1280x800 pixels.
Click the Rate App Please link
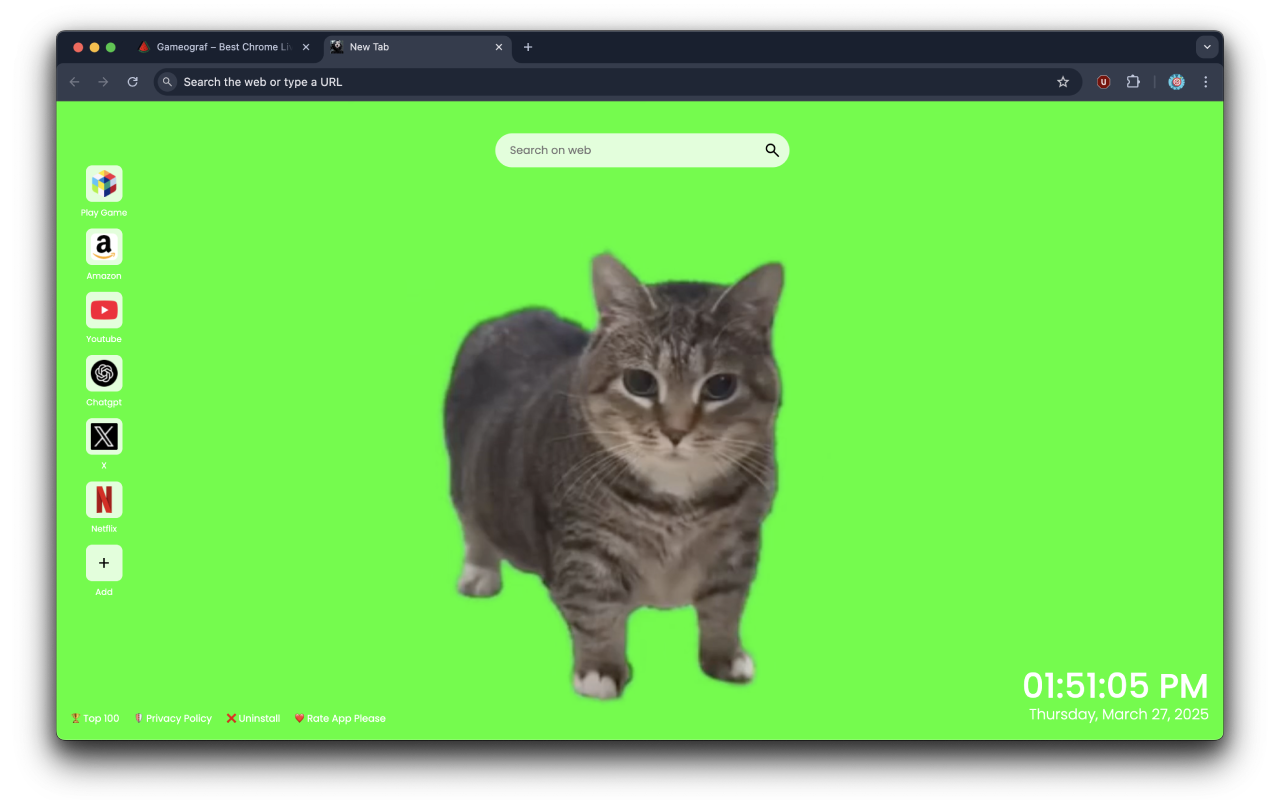(340, 718)
